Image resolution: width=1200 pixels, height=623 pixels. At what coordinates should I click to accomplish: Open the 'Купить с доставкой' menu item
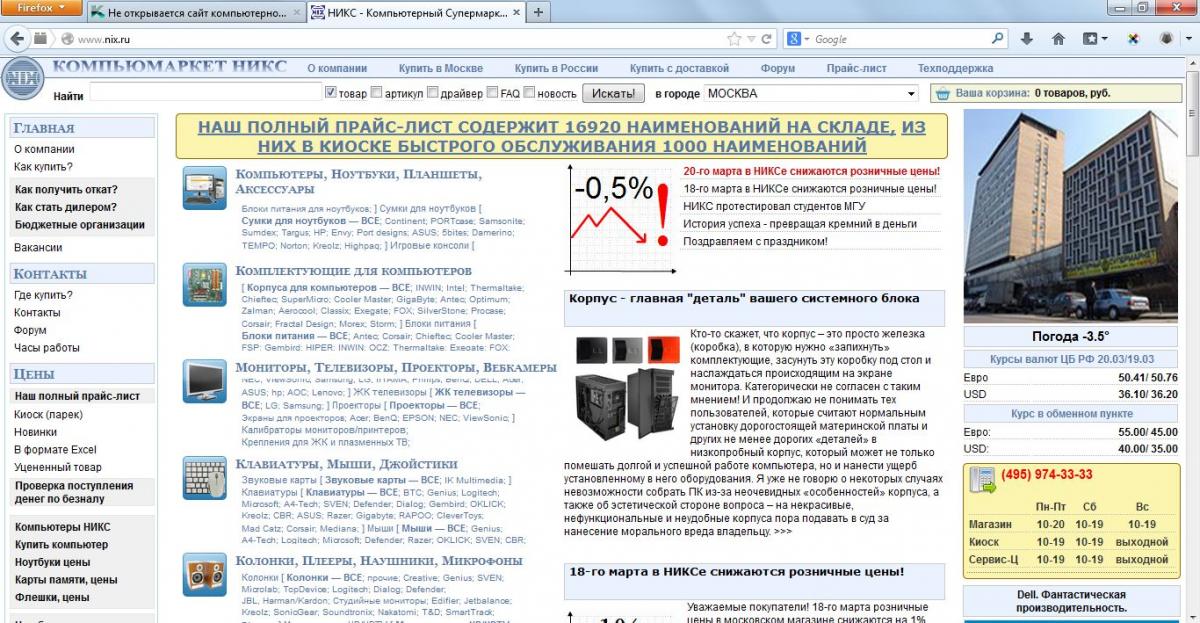point(679,68)
